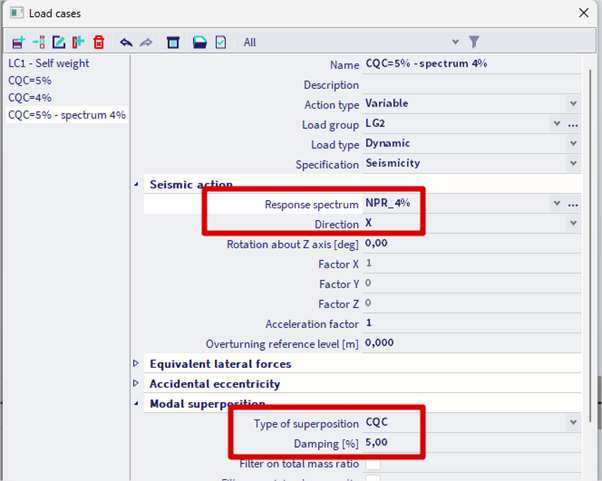Select the CQC=4% load case
602x481 pixels.
pos(30,98)
